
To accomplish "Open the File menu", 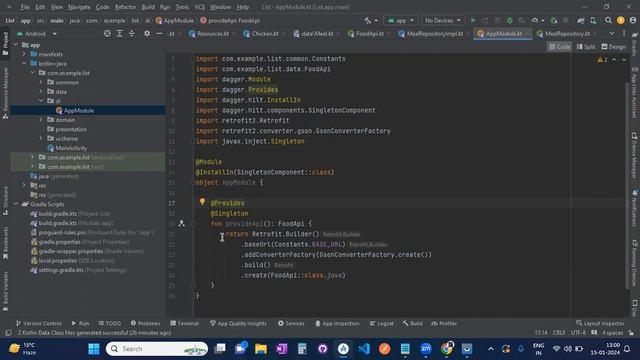I will pyautogui.click(x=25, y=7).
